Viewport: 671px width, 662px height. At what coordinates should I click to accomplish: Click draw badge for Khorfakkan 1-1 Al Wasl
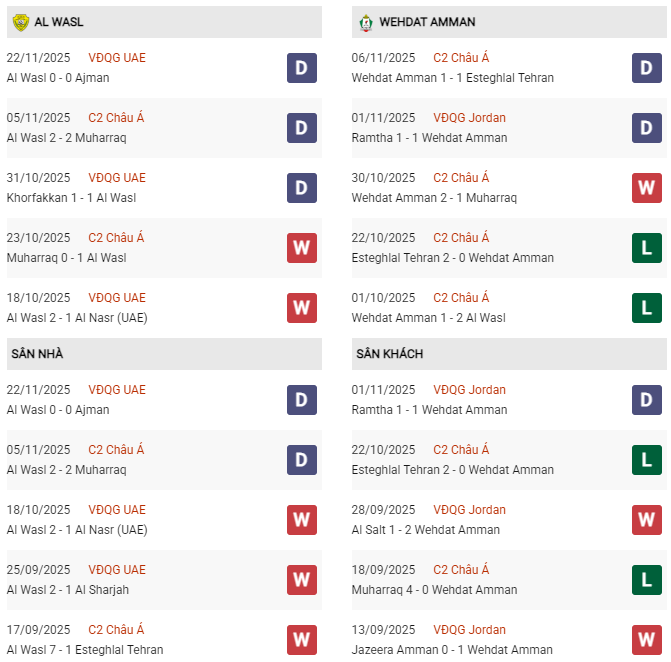[301, 188]
